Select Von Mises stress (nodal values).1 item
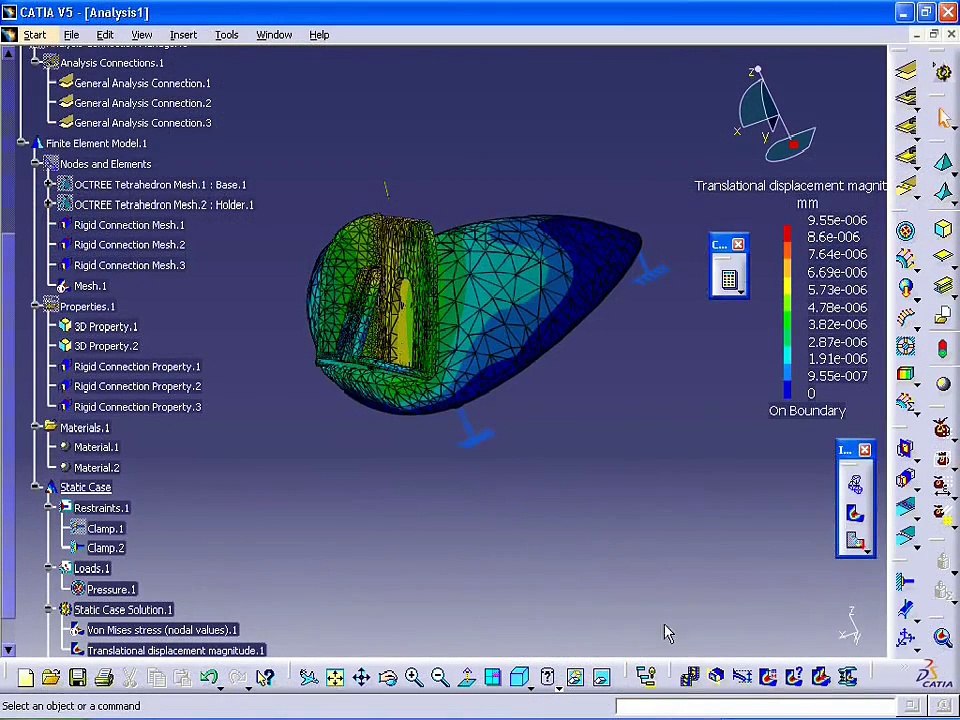960x720 pixels. click(162, 630)
